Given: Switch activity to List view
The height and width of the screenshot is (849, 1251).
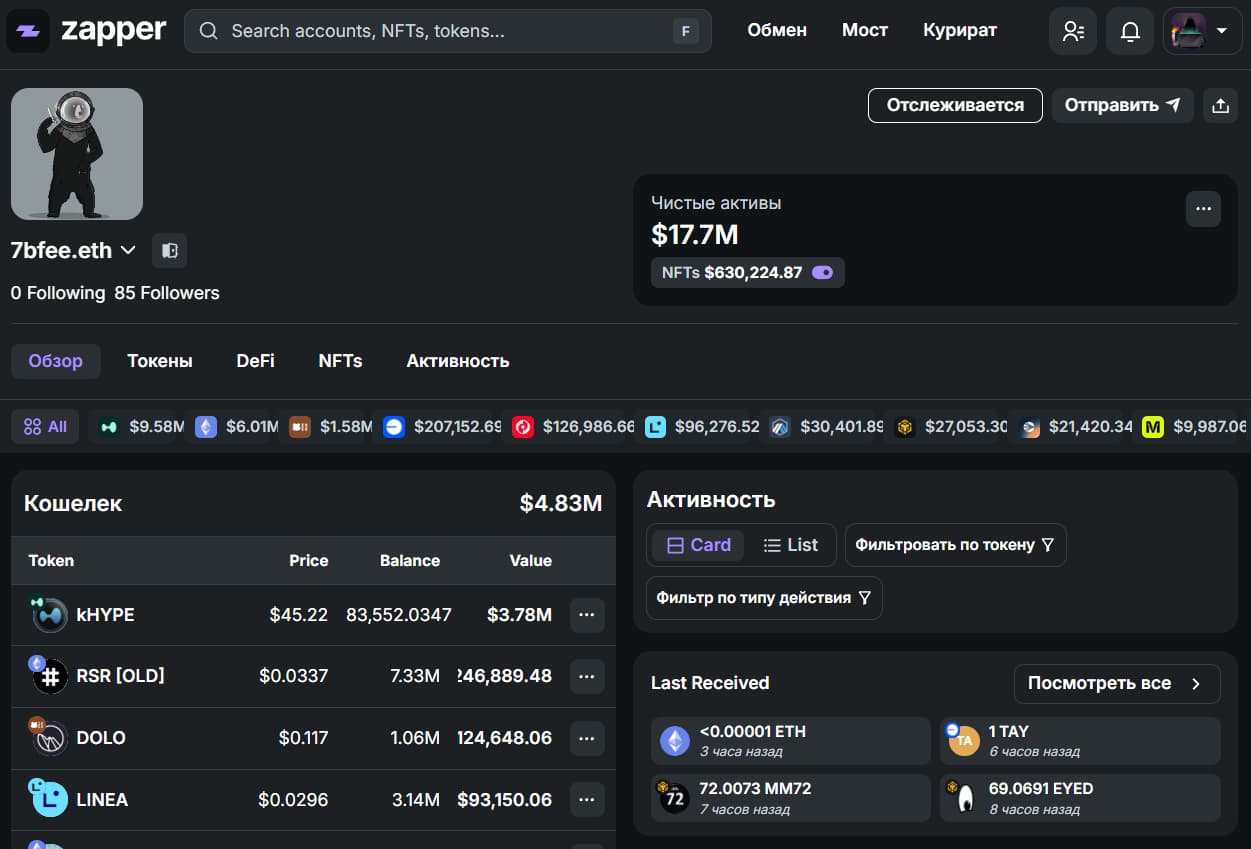Looking at the screenshot, I should pyautogui.click(x=790, y=545).
